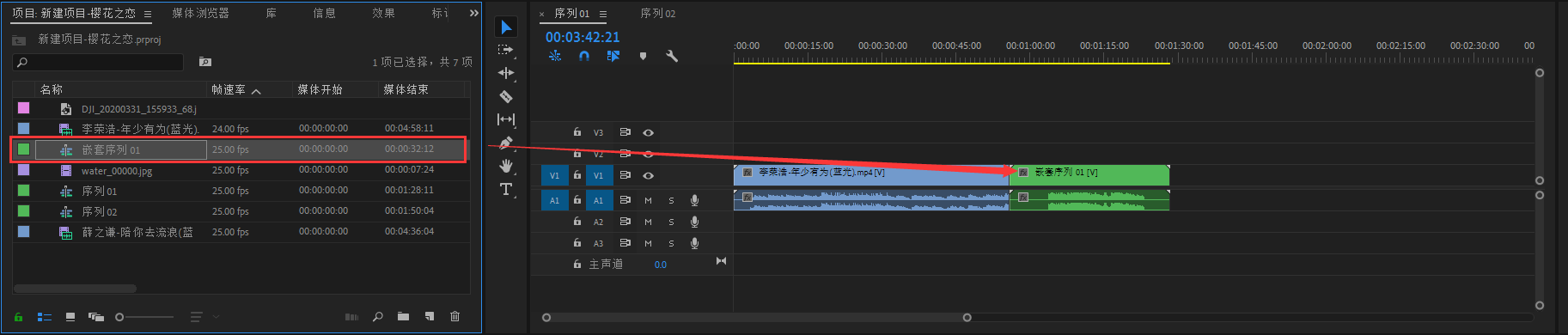Open timeline display settings wrench
The image size is (1568, 335).
[672, 56]
